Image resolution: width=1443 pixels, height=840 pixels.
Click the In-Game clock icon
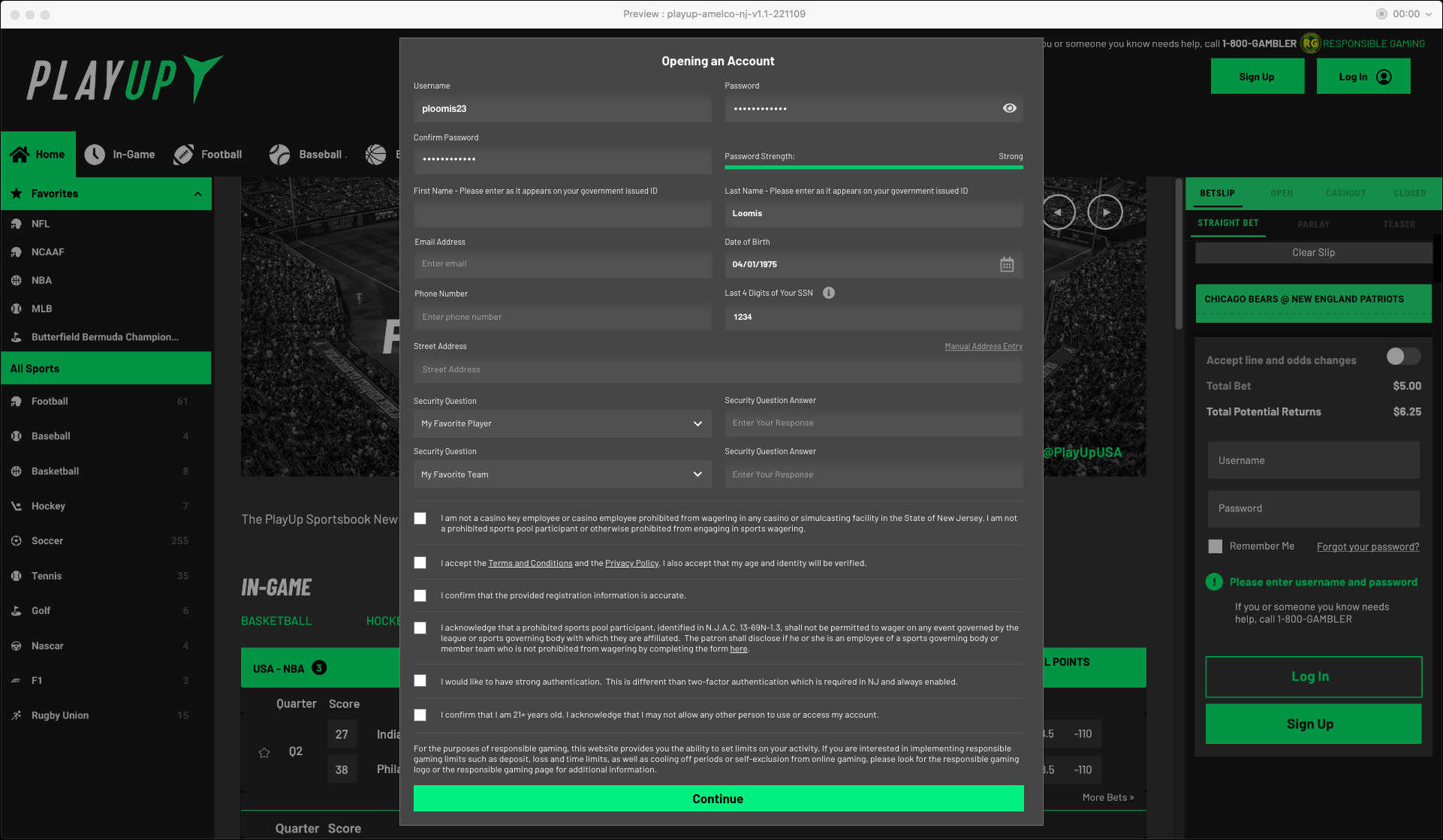[95, 155]
